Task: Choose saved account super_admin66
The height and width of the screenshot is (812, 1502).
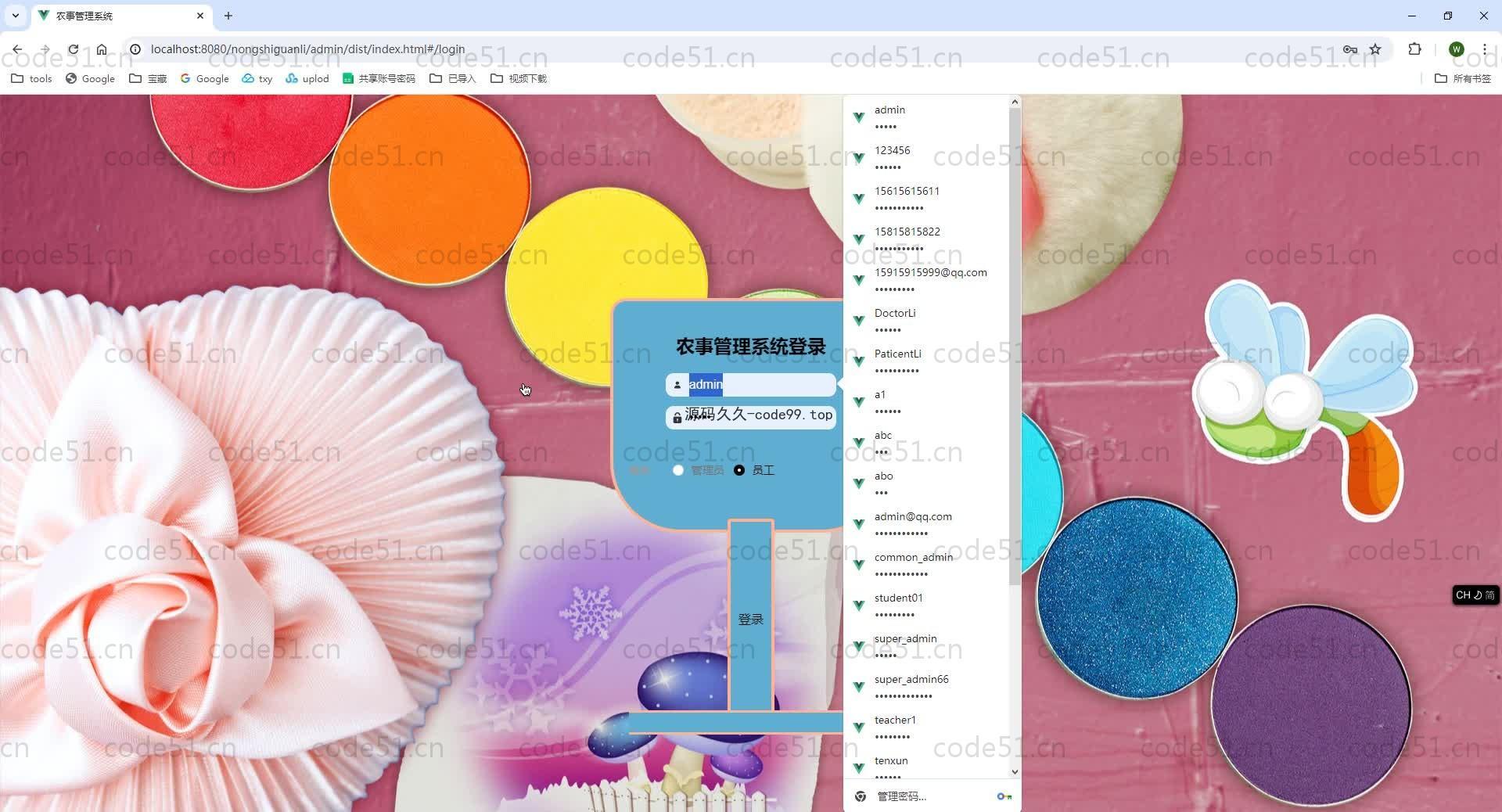Action: 926,687
